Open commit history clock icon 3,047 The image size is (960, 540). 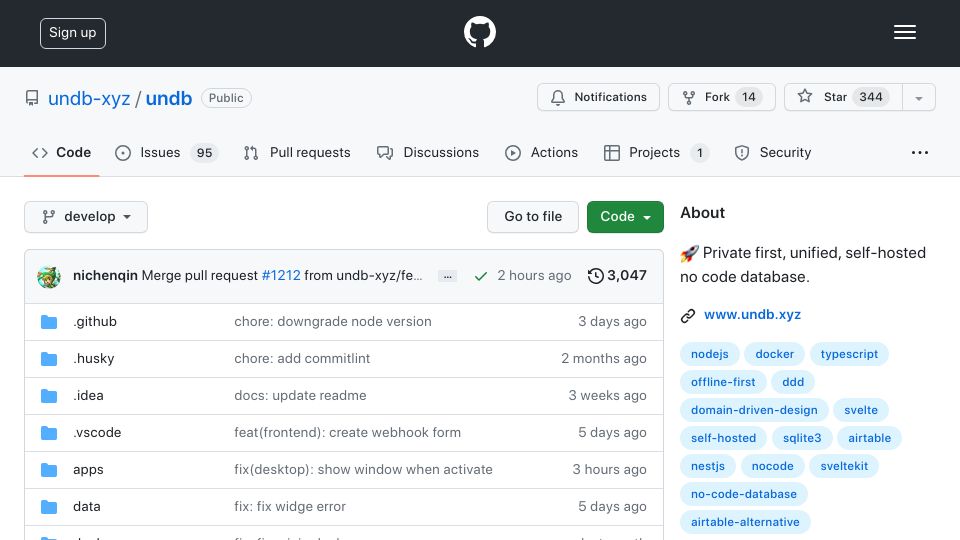pyautogui.click(x=617, y=276)
